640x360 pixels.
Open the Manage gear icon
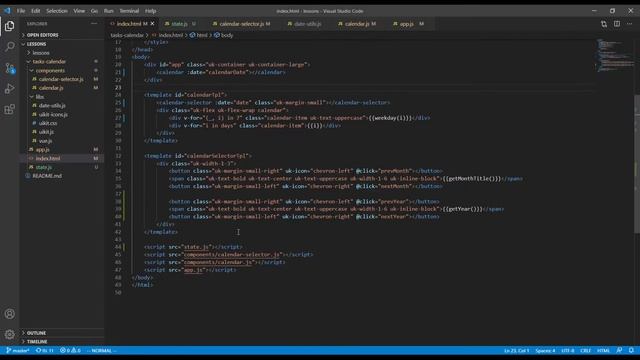pos(9,335)
